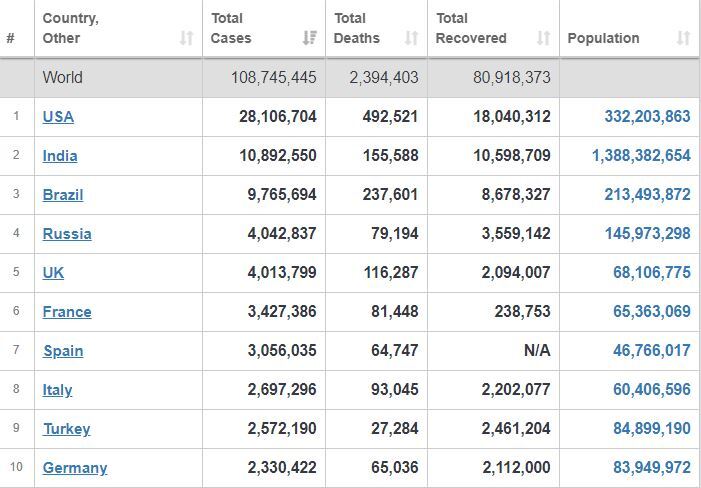Select UK total recovered 2,094,007

(x=516, y=272)
